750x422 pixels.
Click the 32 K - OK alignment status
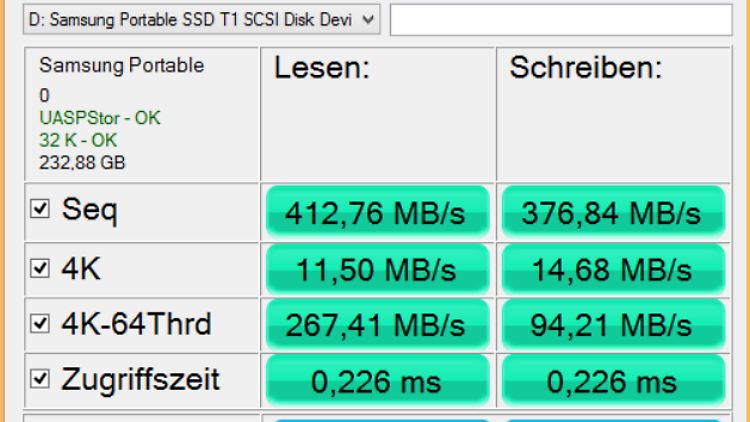(78, 140)
